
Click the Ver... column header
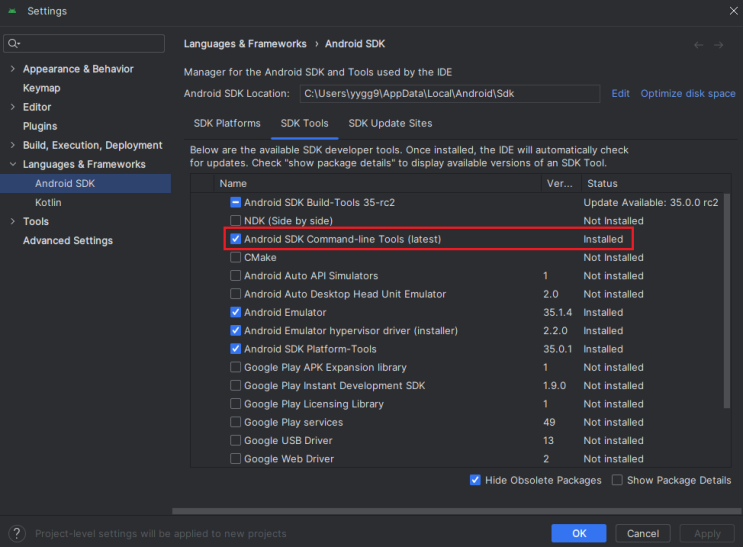(560, 183)
